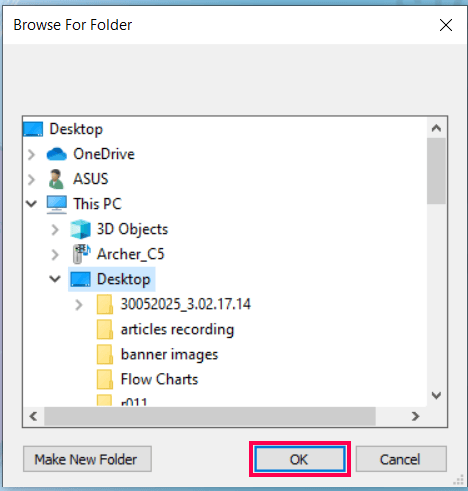Click the Cancel button
Viewport: 468px width, 491px height.
[401, 459]
